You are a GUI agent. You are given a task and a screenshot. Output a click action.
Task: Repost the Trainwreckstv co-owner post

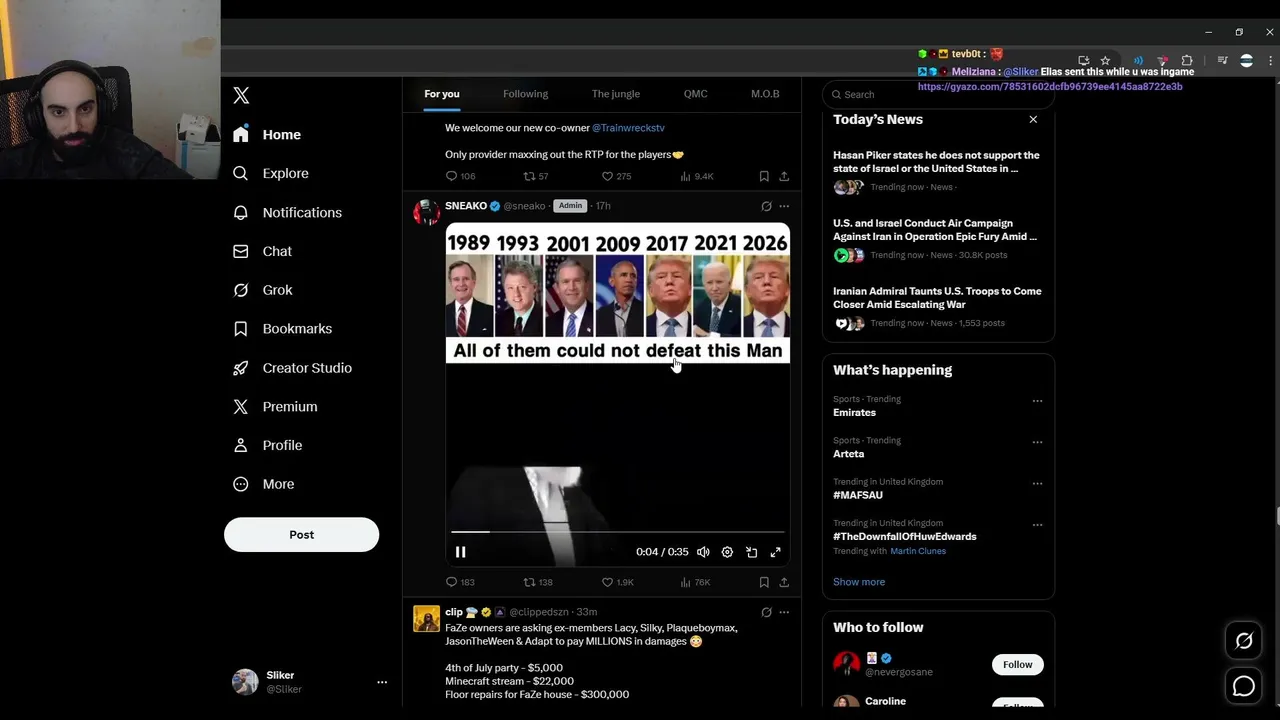point(536,176)
